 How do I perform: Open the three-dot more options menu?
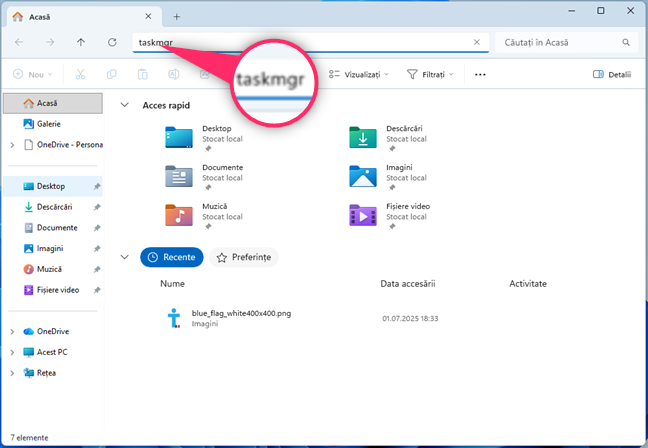click(x=480, y=74)
